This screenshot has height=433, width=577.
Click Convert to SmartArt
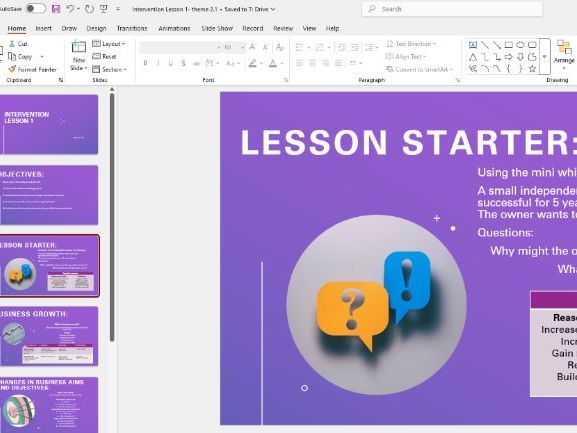419,69
